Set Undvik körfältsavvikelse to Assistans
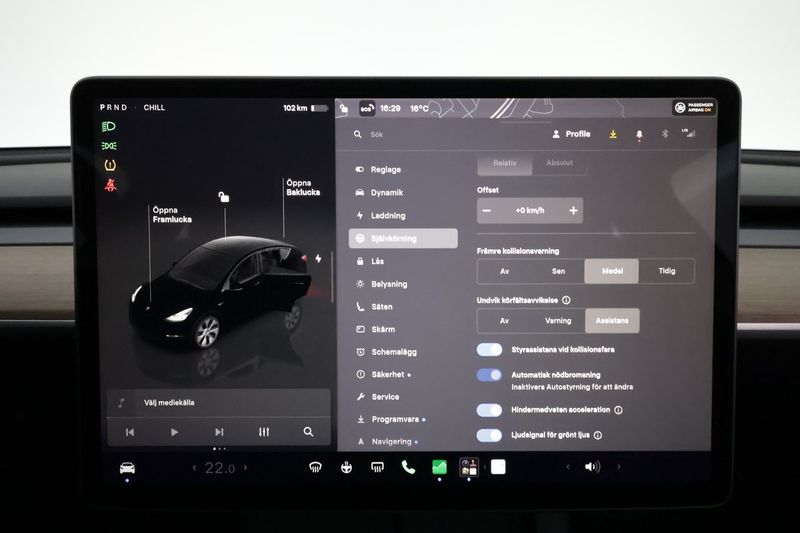800x533 pixels. click(x=612, y=321)
